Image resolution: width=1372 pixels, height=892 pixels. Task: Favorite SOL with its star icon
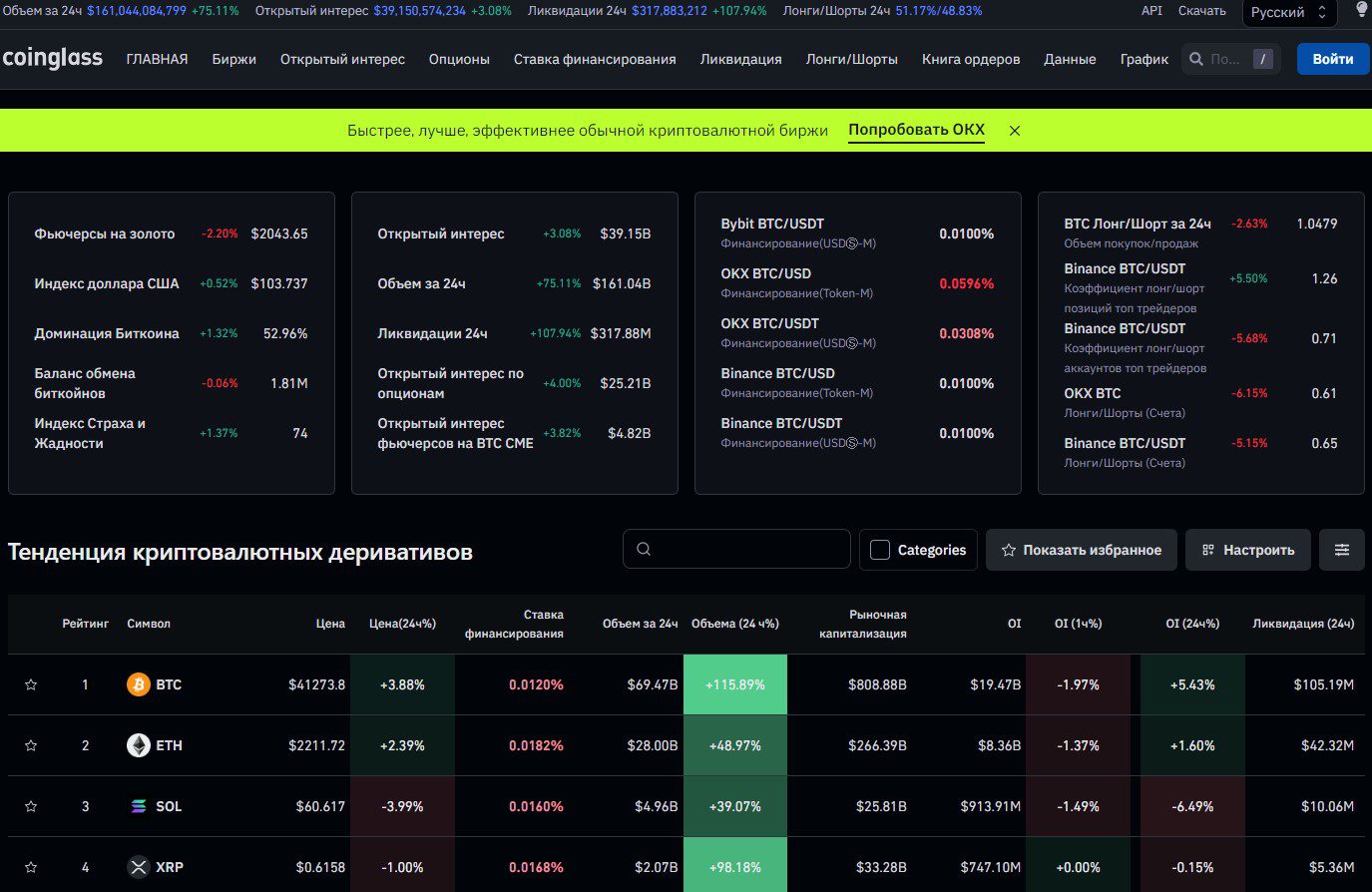pos(31,806)
